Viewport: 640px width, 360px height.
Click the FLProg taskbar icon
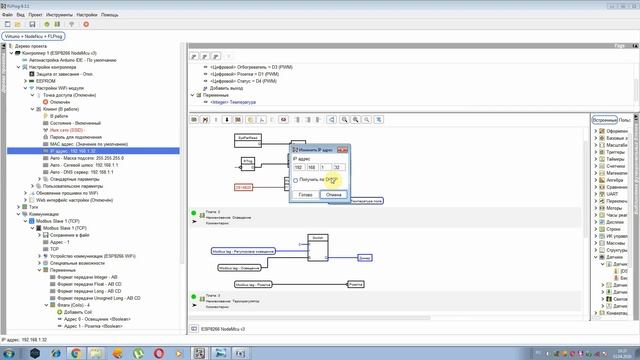coord(199,353)
